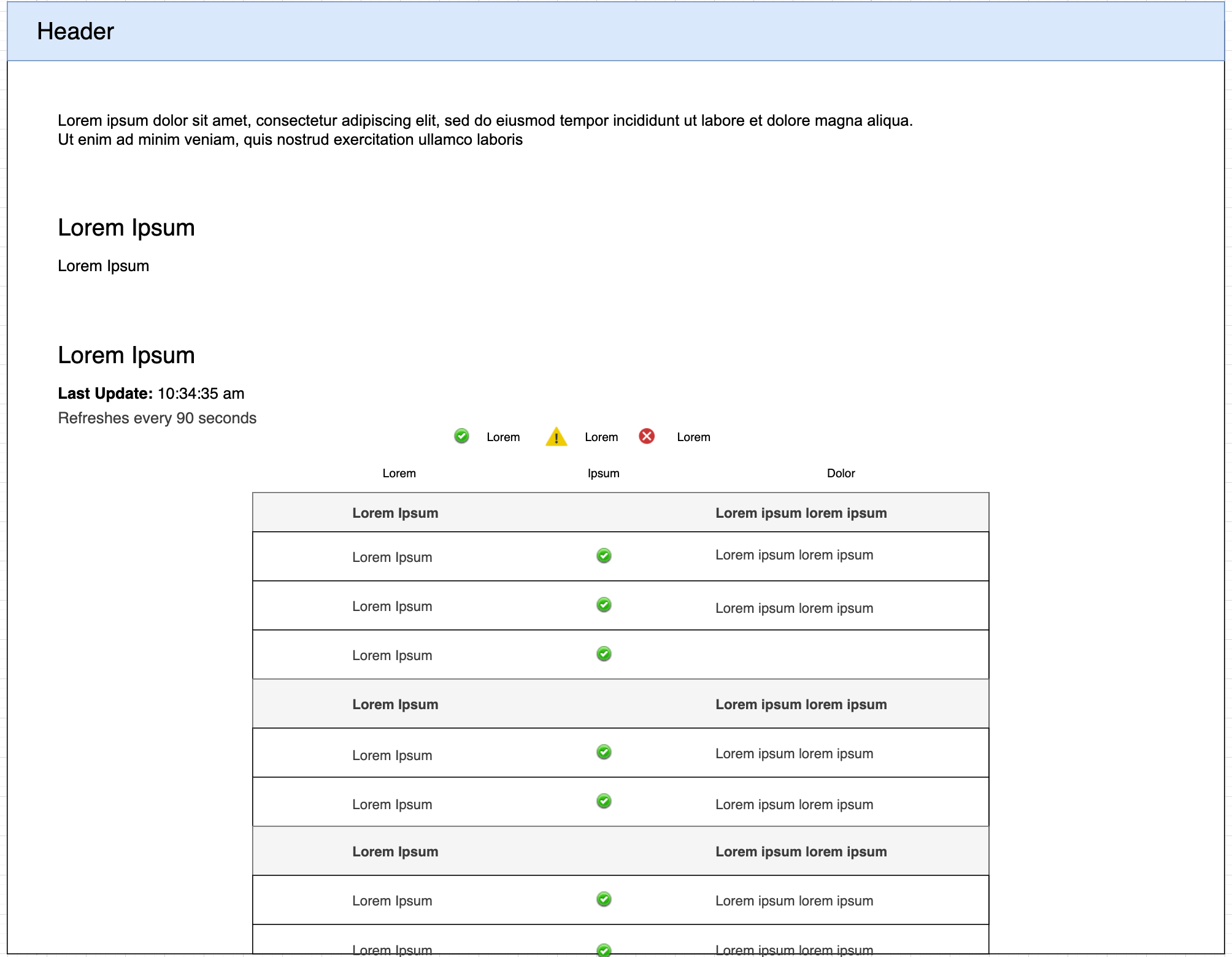Screen dimensions: 1232x957
Task: Click the status check in the second table row
Action: click(604, 605)
